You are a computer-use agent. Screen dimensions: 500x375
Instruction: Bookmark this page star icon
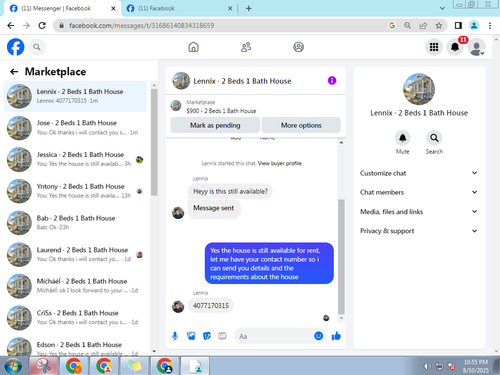[439, 25]
